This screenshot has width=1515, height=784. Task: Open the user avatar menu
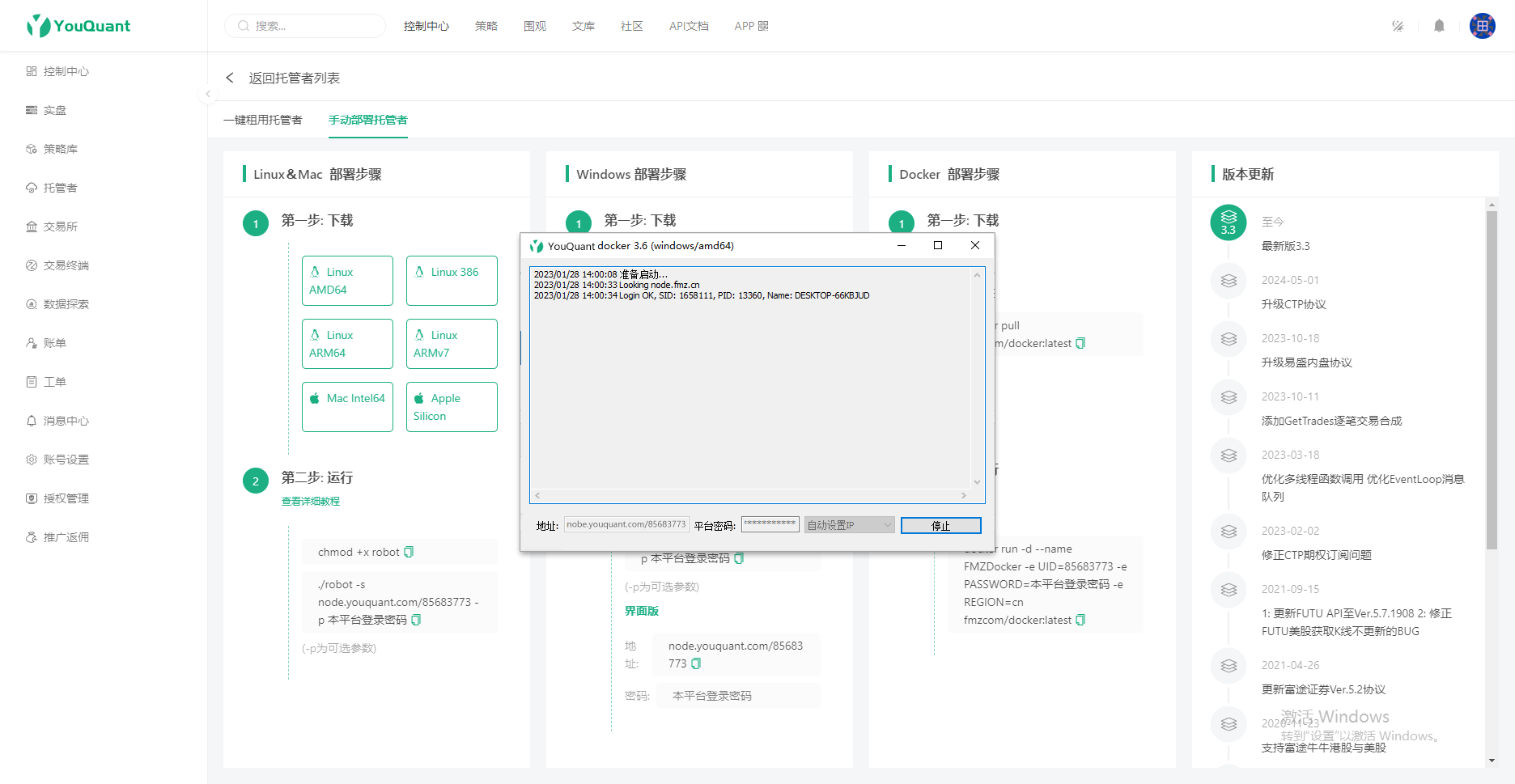click(1482, 26)
